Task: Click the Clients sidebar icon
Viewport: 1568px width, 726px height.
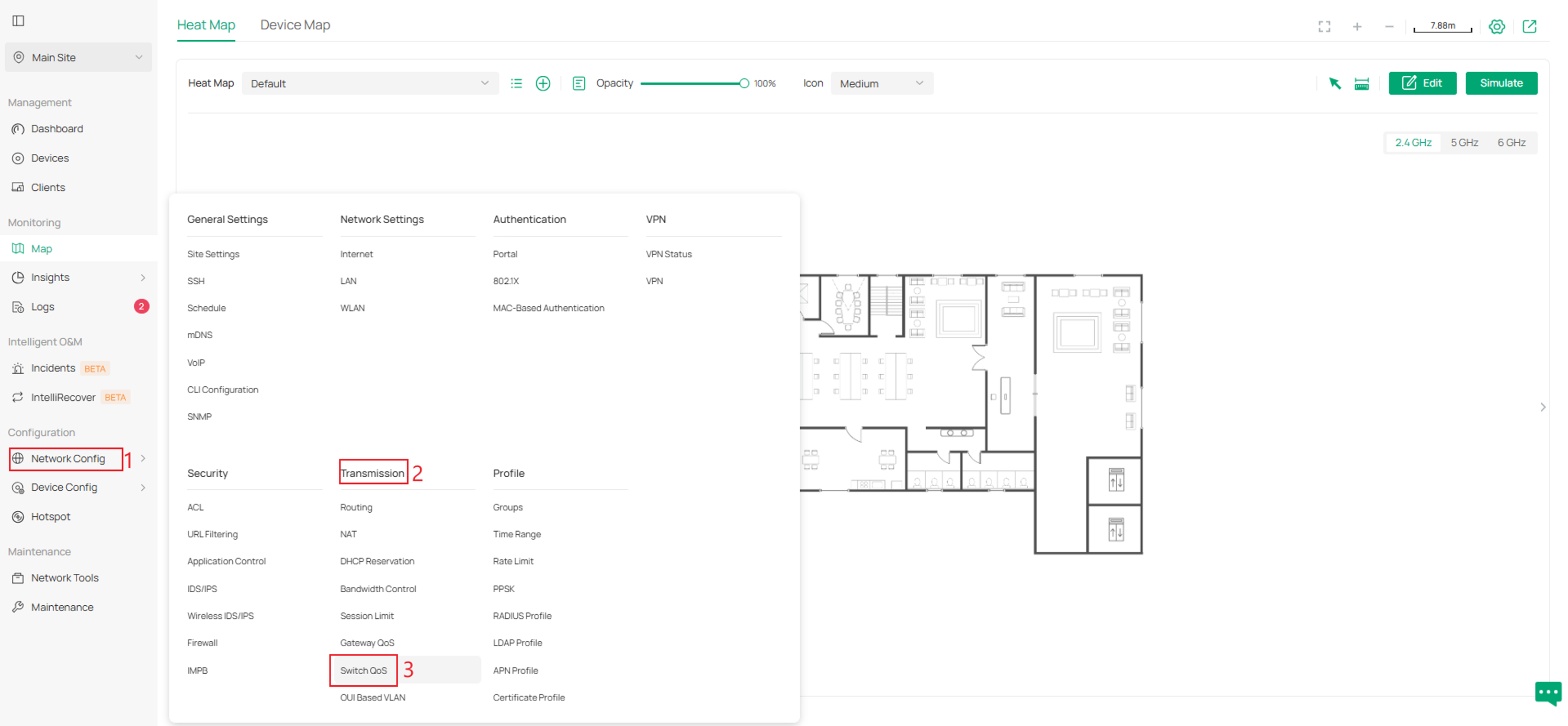Action: (x=18, y=188)
